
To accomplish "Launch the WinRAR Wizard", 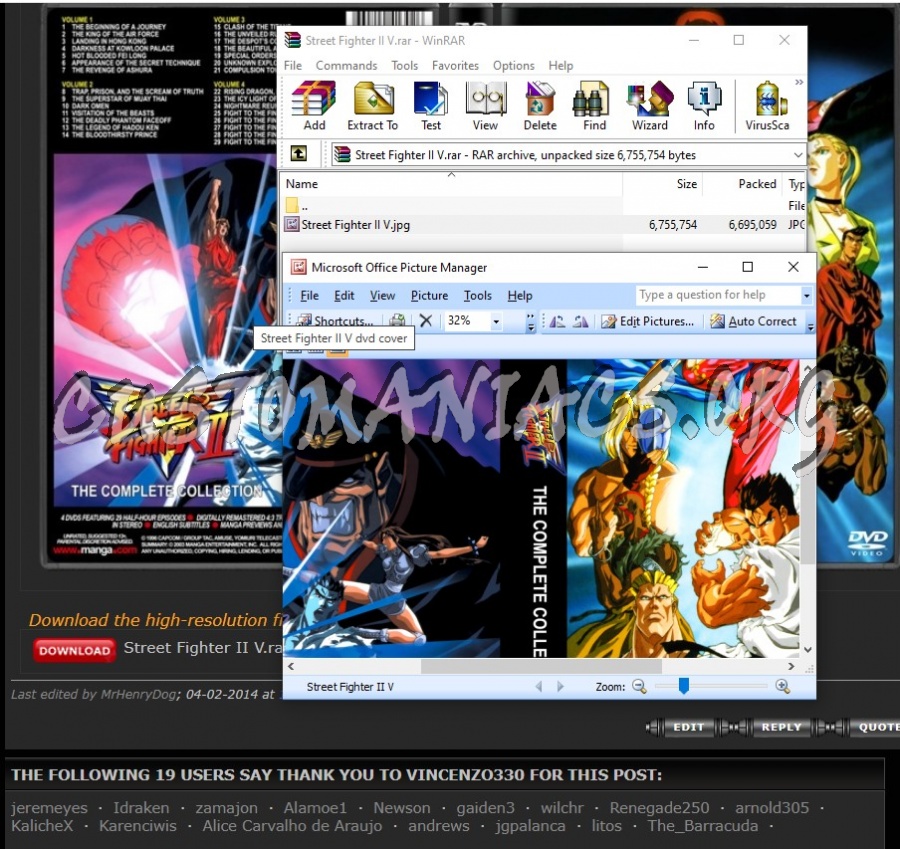I will (649, 106).
